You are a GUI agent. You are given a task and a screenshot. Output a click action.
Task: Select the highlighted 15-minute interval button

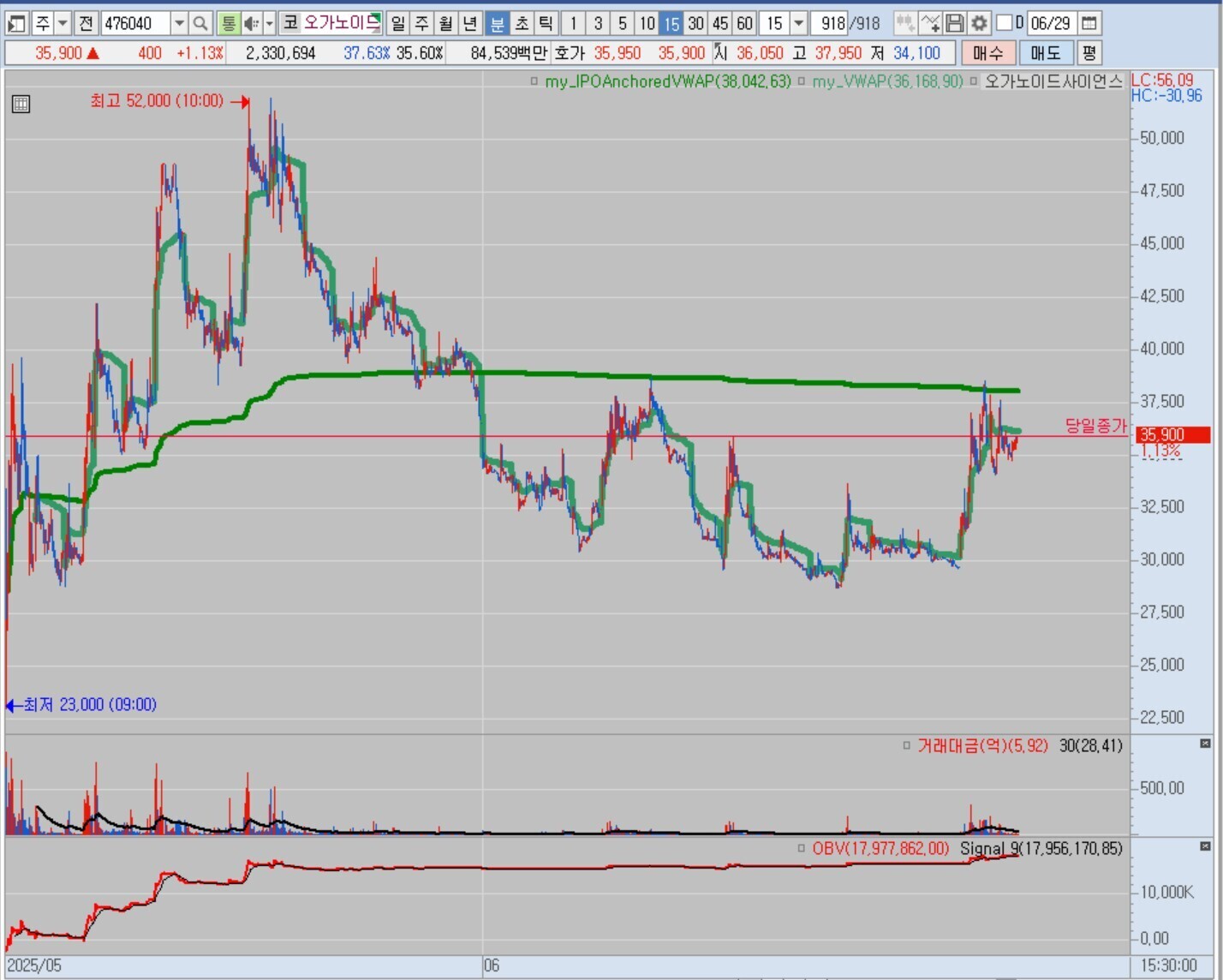click(671, 23)
